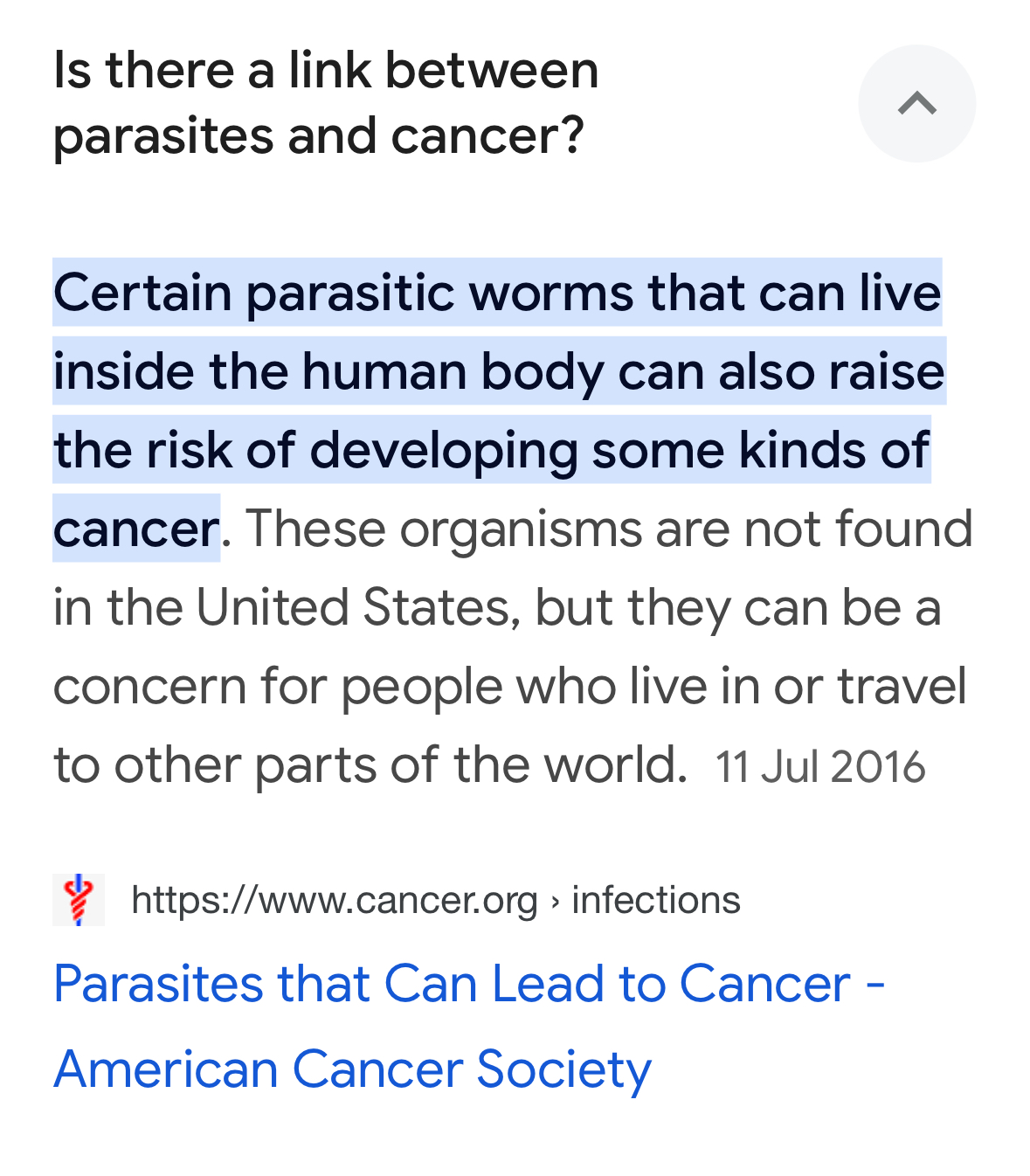Image resolution: width=1030 pixels, height=1176 pixels.
Task: Tap the question 'Is there a link between' line
Action: (x=326, y=70)
